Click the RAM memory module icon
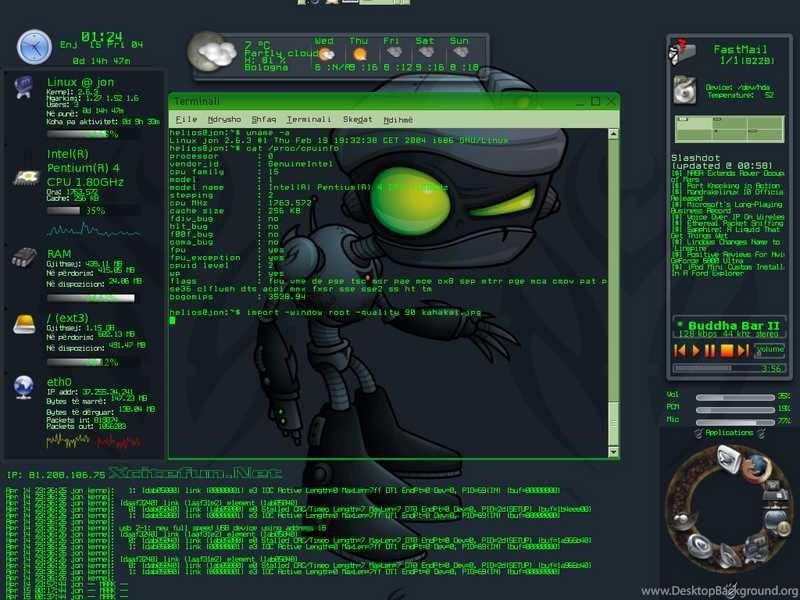This screenshot has height=600, width=800. pos(24,257)
